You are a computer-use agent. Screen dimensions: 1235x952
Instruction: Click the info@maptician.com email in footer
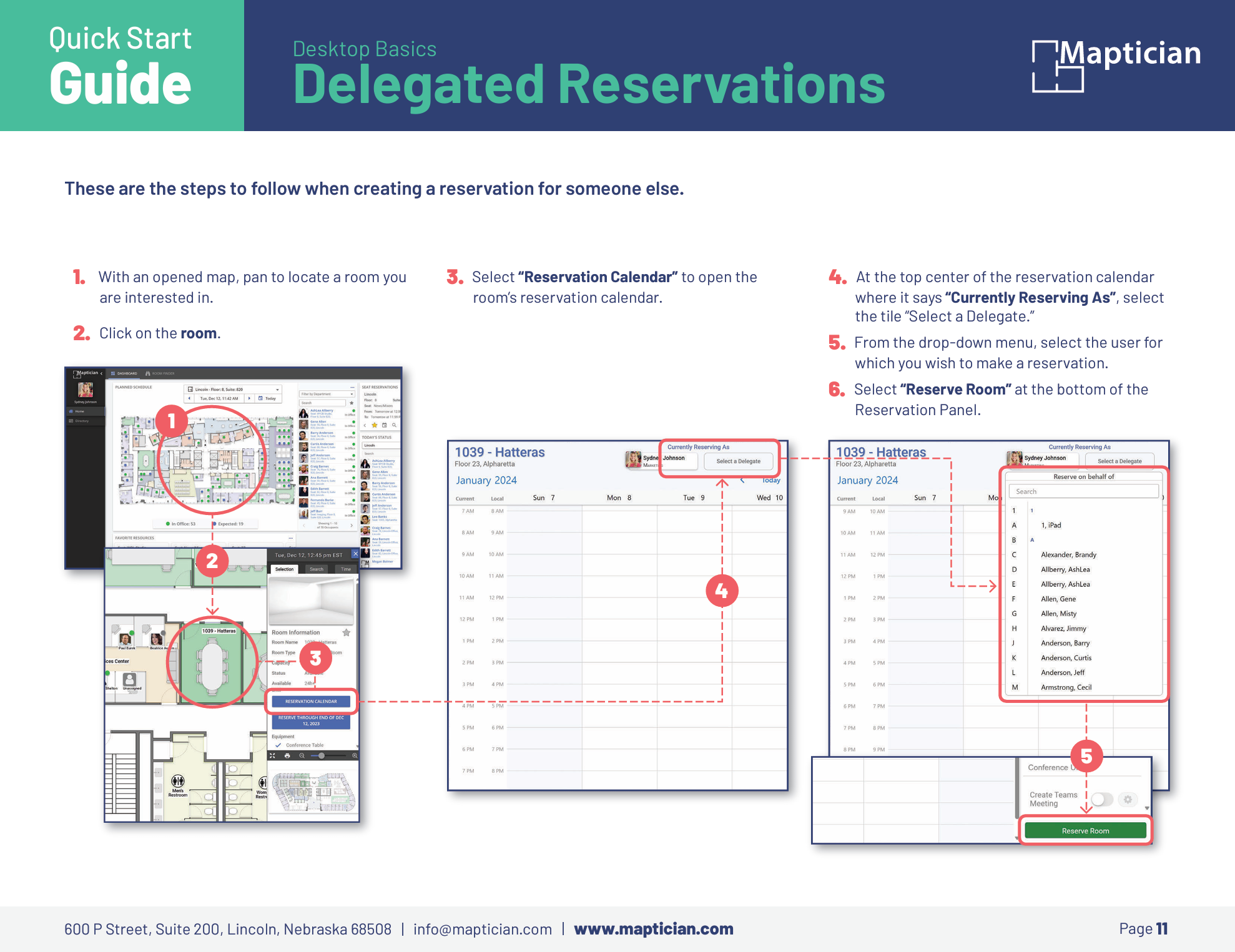click(x=483, y=930)
